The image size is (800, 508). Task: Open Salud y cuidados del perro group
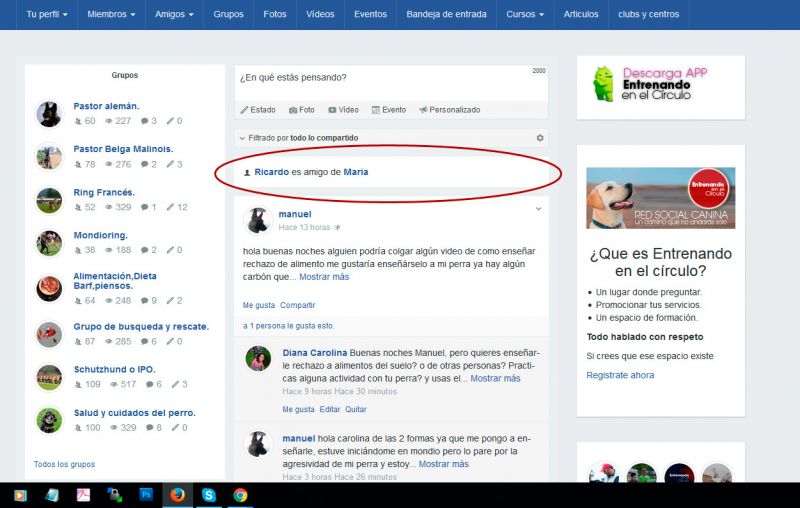coord(135,413)
